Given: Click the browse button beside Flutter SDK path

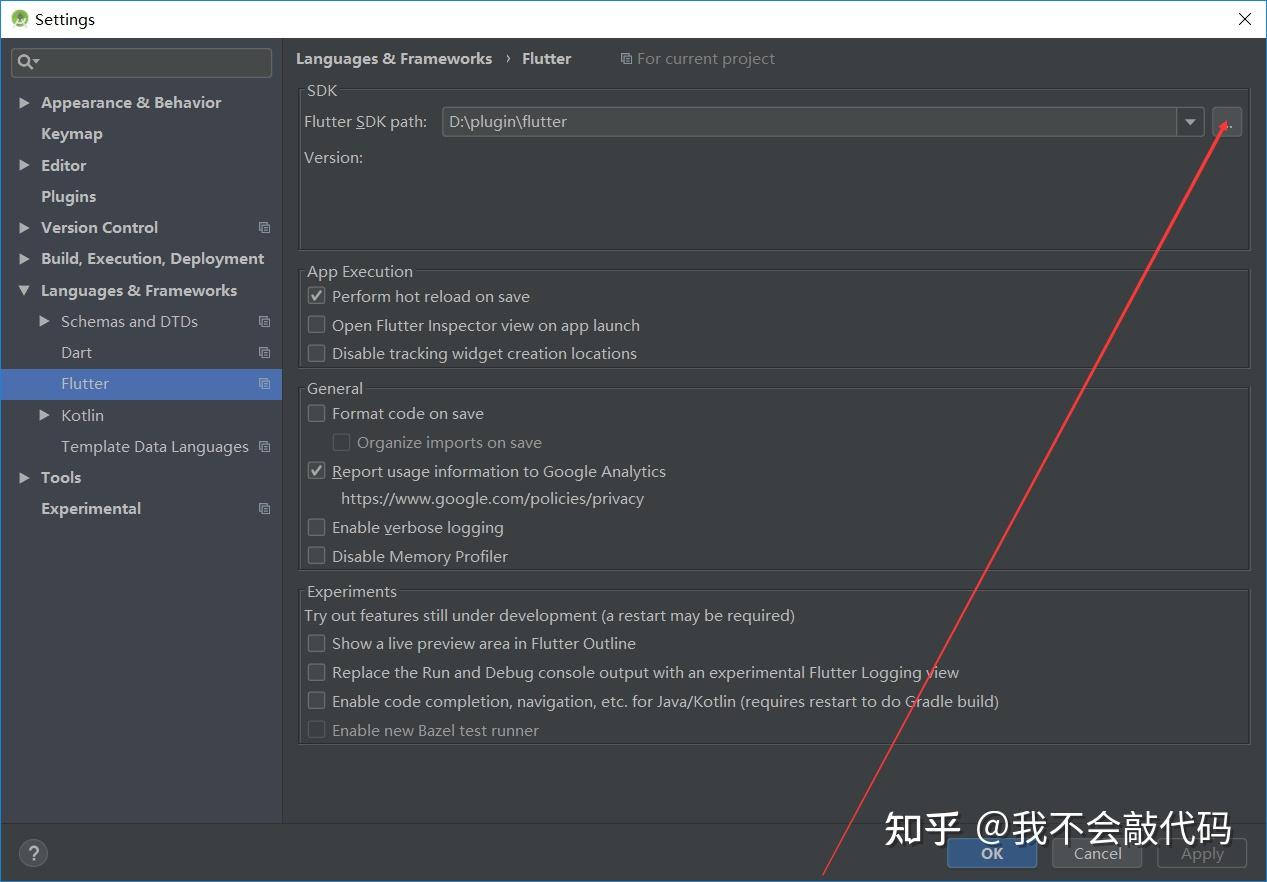Looking at the screenshot, I should (x=1225, y=121).
